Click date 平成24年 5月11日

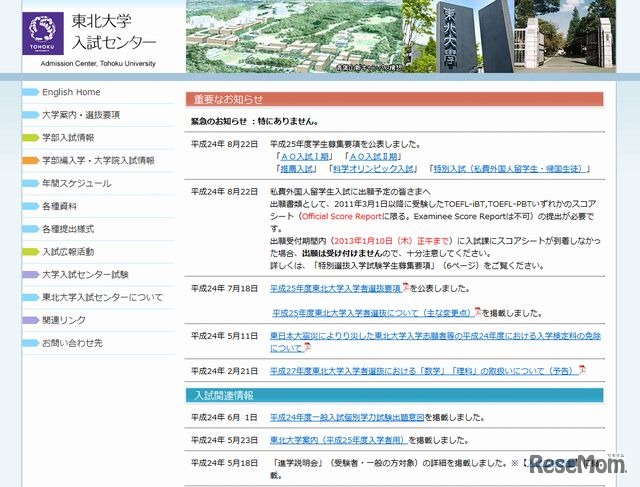pos(224,336)
